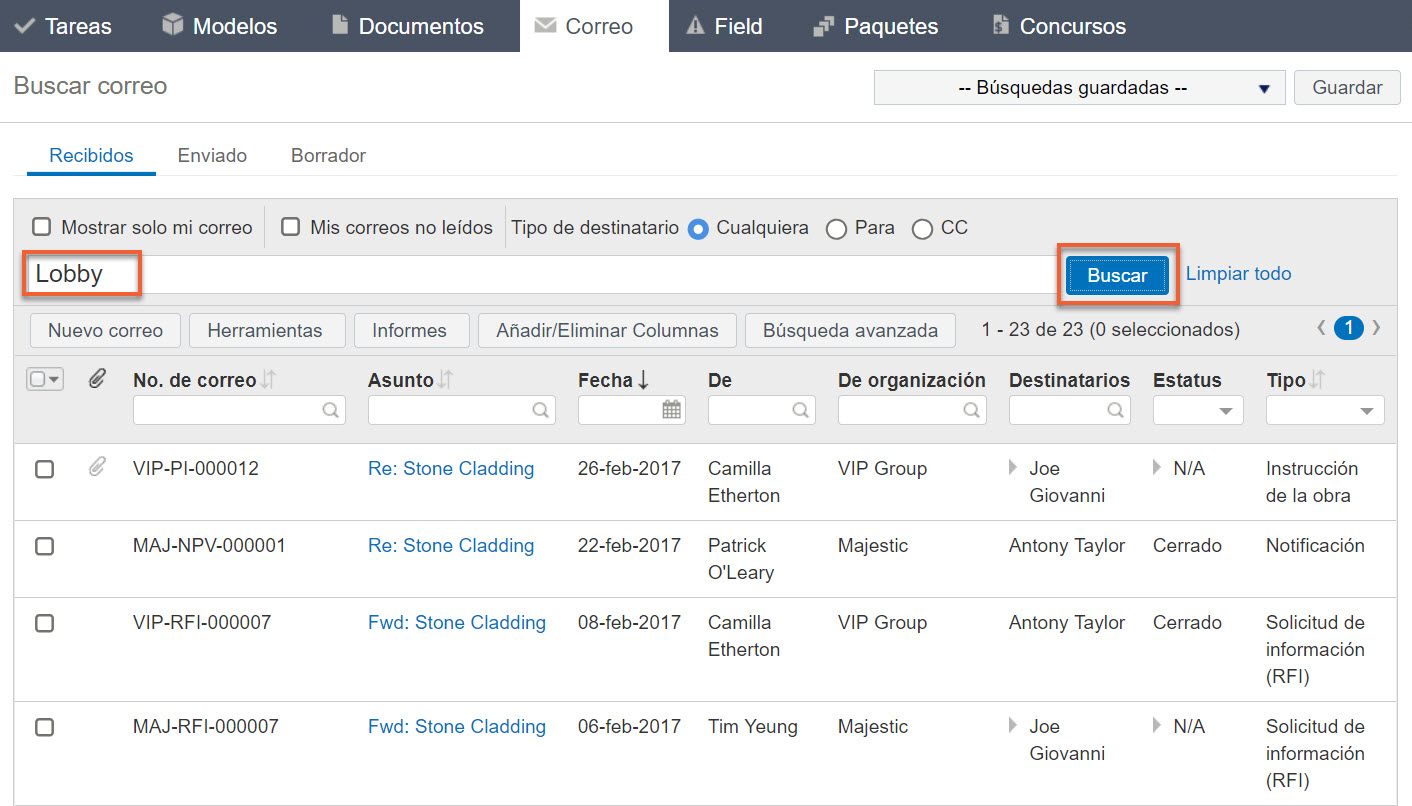Screen dimensions: 1412x806
Task: Switch to the Recibidos mailbox tab
Action: [x=91, y=156]
